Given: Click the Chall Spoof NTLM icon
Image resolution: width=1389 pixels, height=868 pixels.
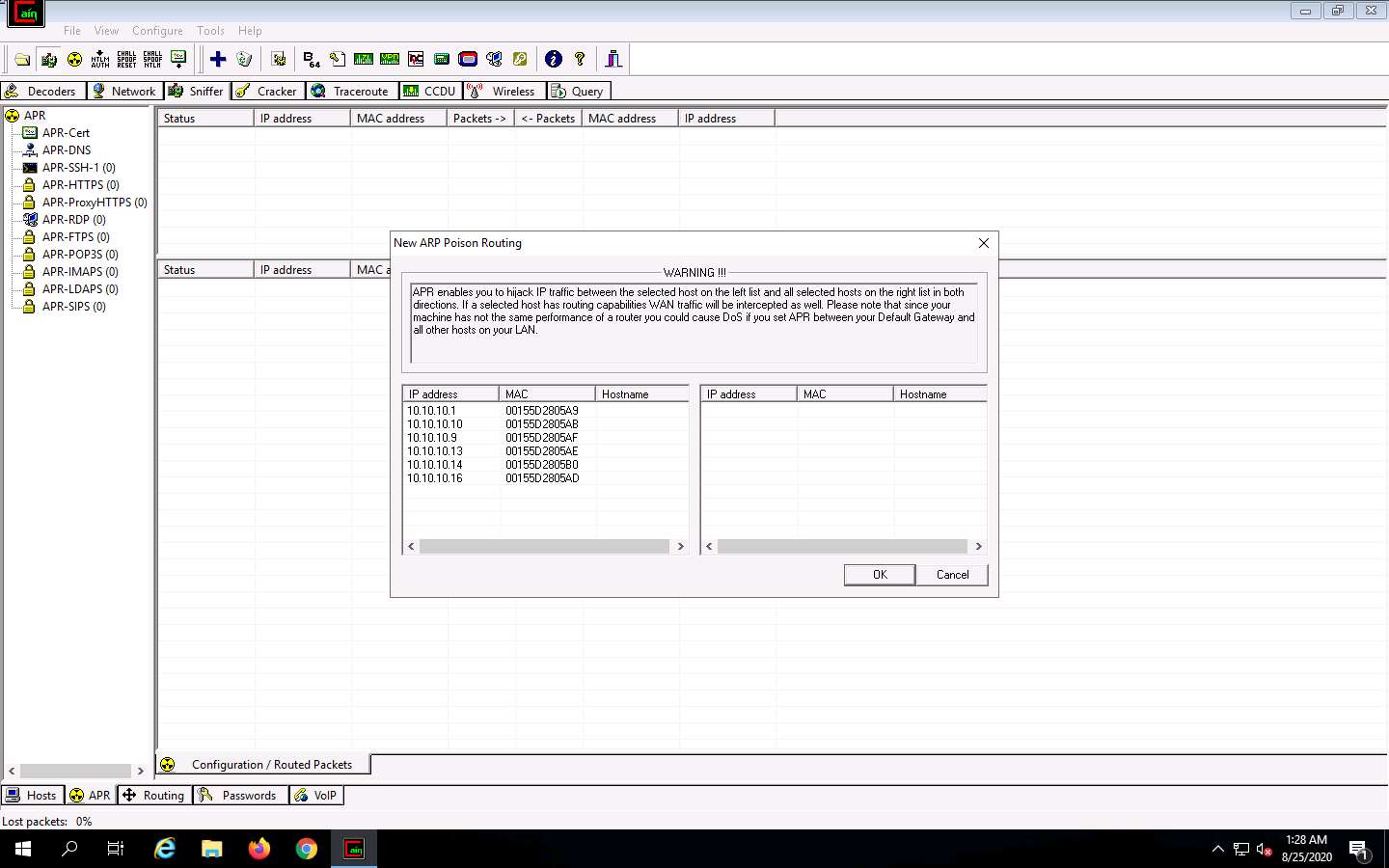Looking at the screenshot, I should [152, 59].
